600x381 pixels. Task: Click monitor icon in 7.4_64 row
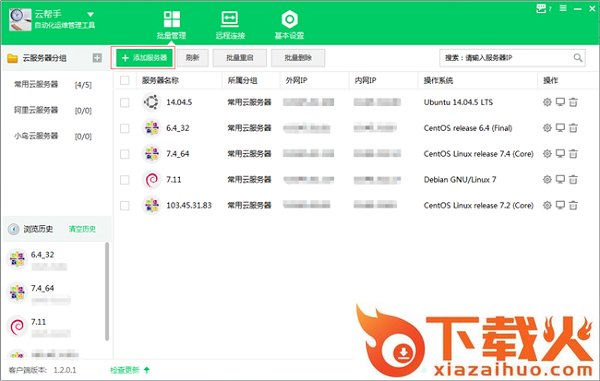pyautogui.click(x=560, y=154)
